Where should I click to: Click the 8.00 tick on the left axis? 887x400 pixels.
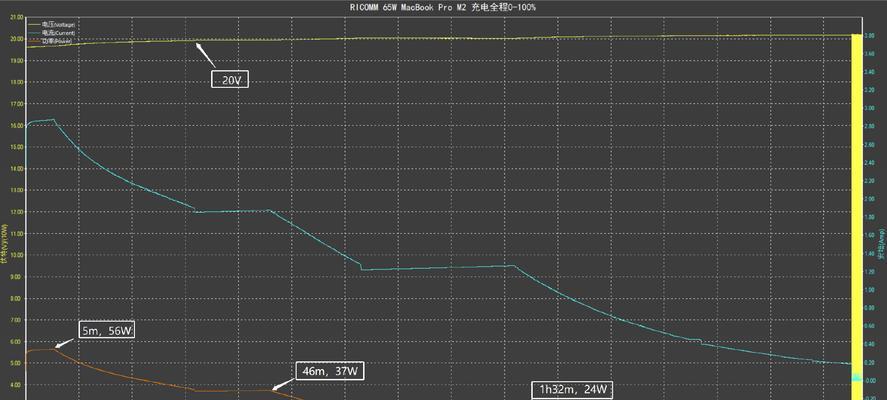coord(16,298)
